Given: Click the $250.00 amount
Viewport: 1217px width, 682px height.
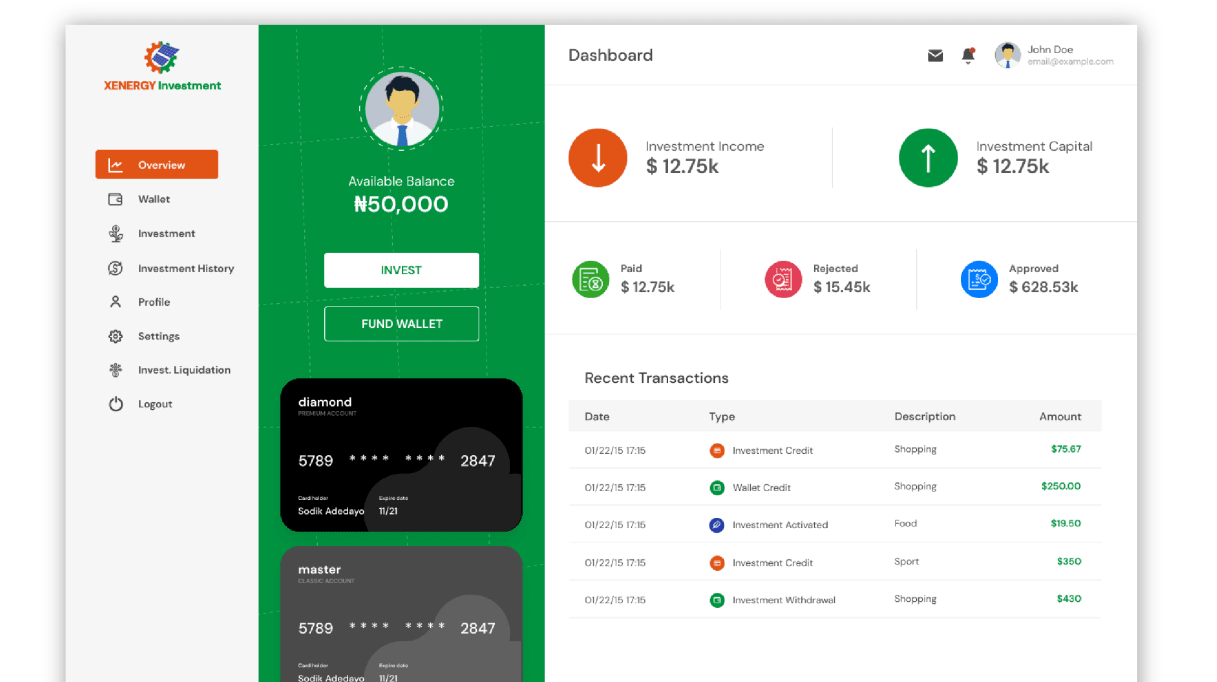Looking at the screenshot, I should click(1061, 486).
